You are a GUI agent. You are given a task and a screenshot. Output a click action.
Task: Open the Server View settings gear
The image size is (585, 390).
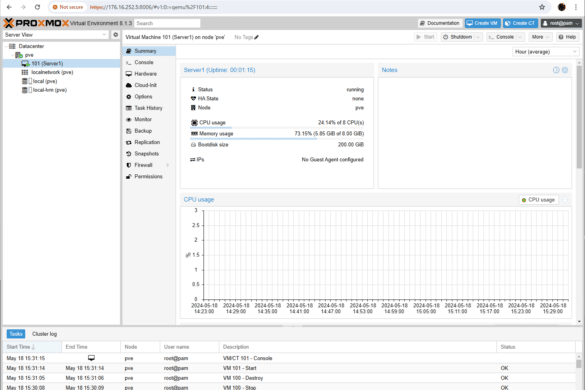click(x=116, y=35)
